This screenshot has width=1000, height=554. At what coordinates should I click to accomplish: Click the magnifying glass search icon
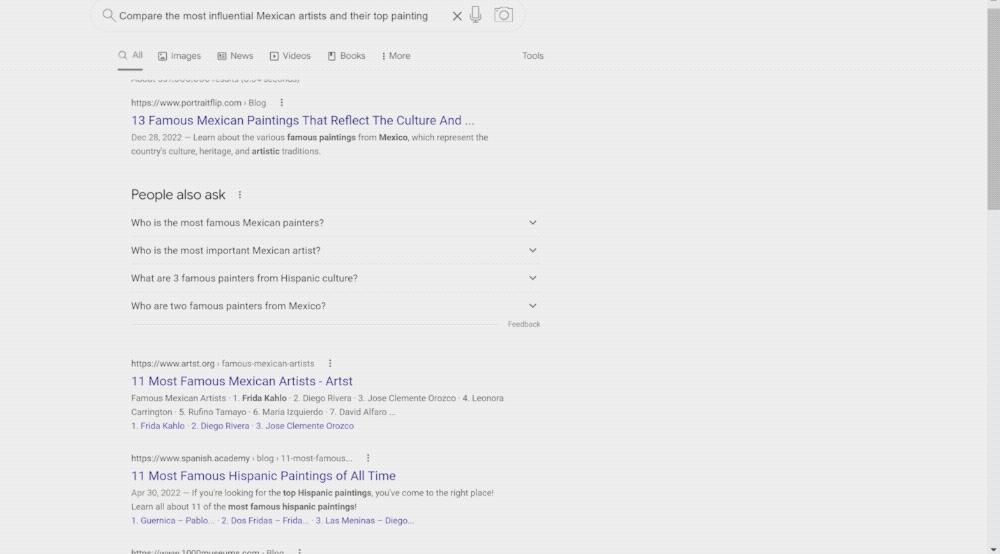coord(108,16)
